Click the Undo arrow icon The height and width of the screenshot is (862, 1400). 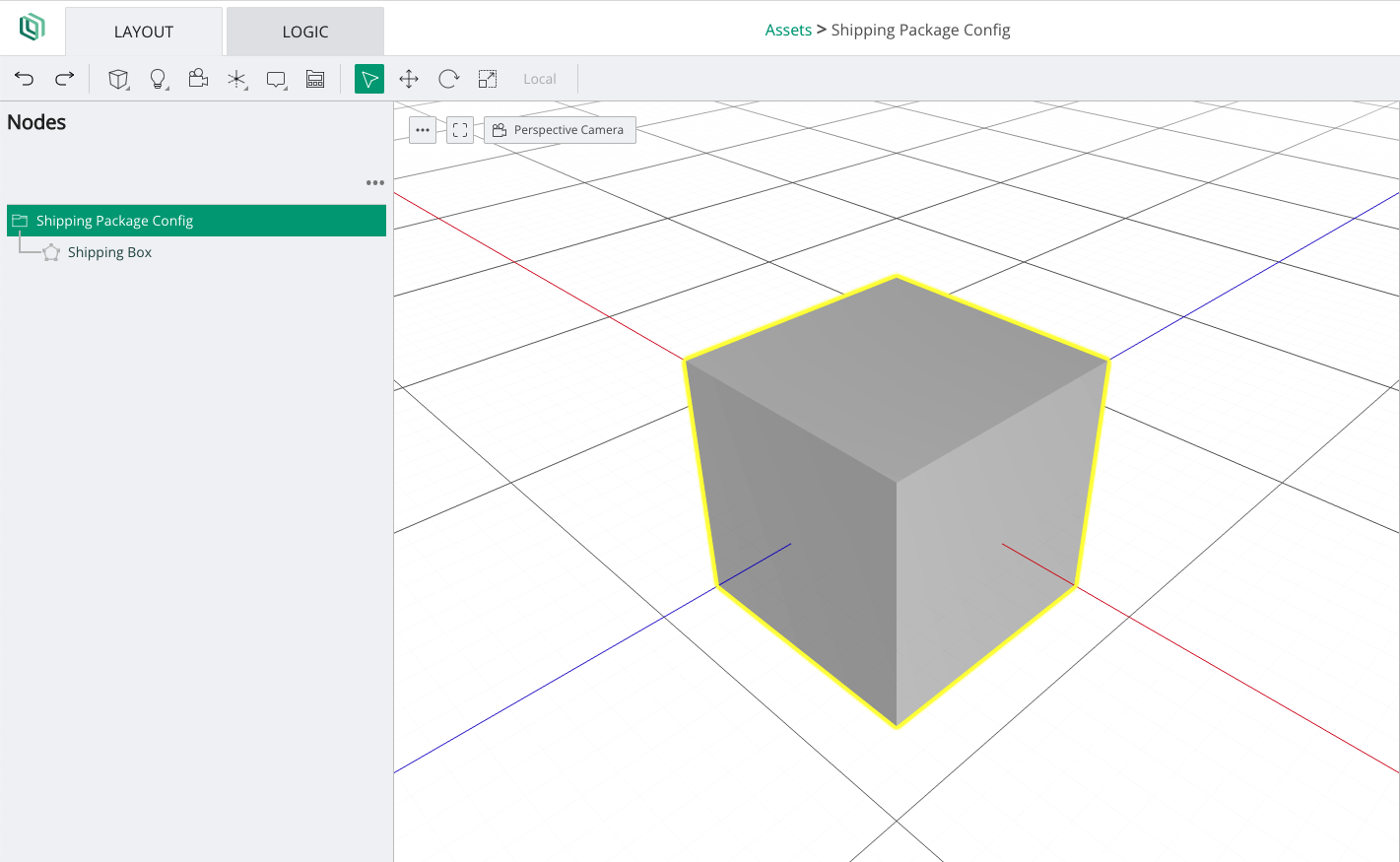[x=25, y=79]
